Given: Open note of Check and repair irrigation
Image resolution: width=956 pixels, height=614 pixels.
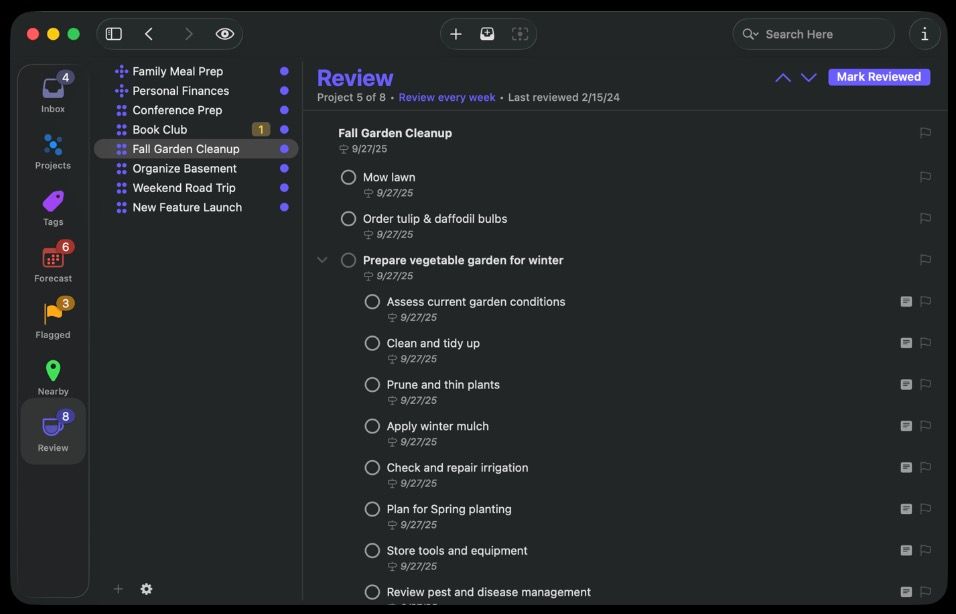Looking at the screenshot, I should (906, 468).
